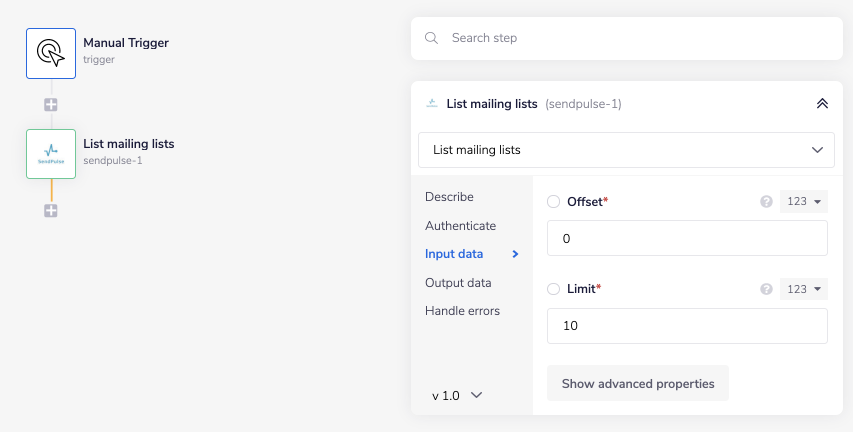Collapse the List mailing lists step panel
The image size is (853, 432).
822,103
